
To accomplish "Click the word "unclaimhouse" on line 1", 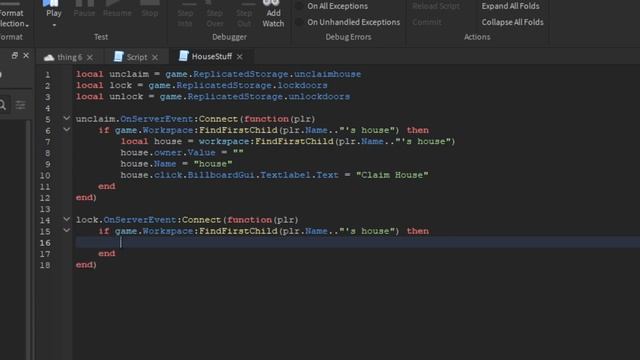I will point(327,74).
